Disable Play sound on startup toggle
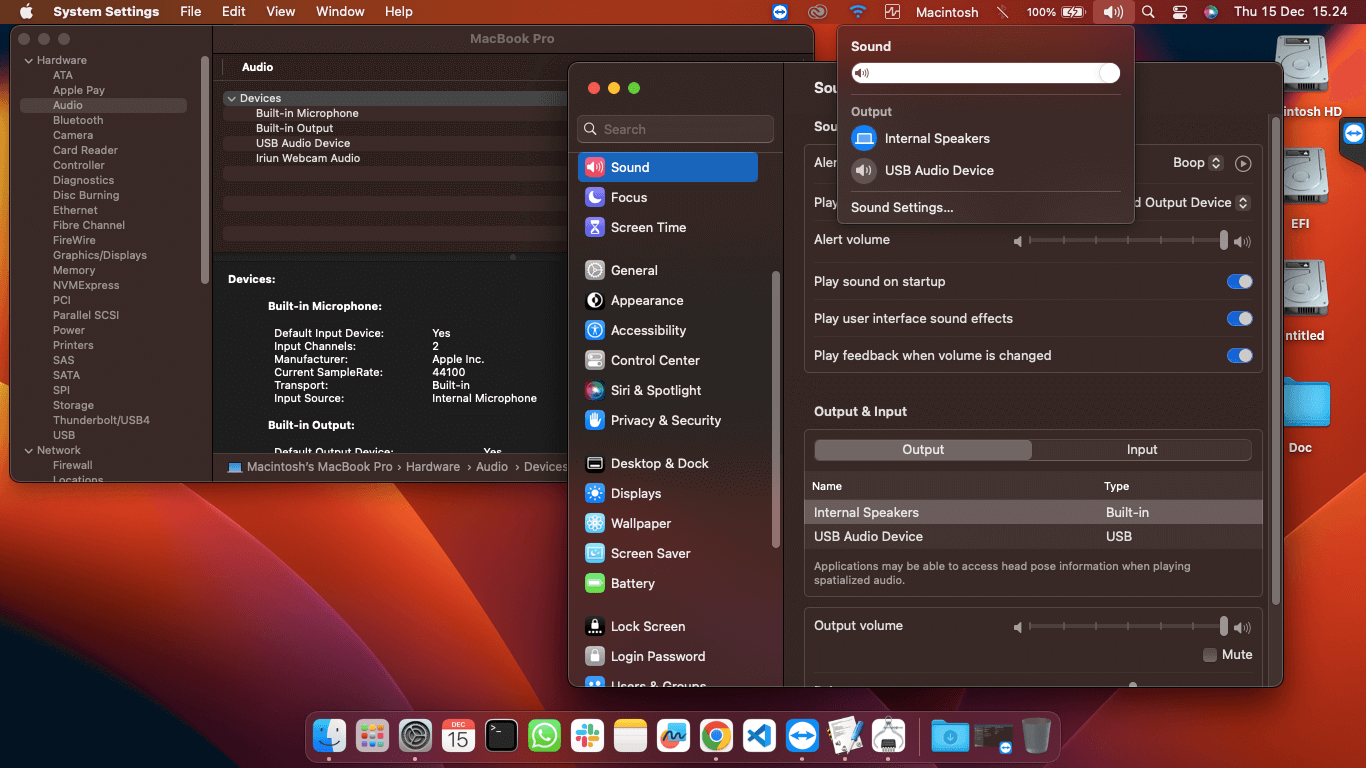Screen dimensions: 1366x768 [1240, 282]
